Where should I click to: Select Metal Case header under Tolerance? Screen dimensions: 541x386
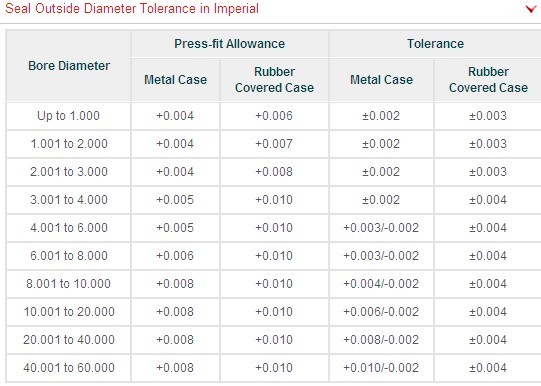[381, 80]
